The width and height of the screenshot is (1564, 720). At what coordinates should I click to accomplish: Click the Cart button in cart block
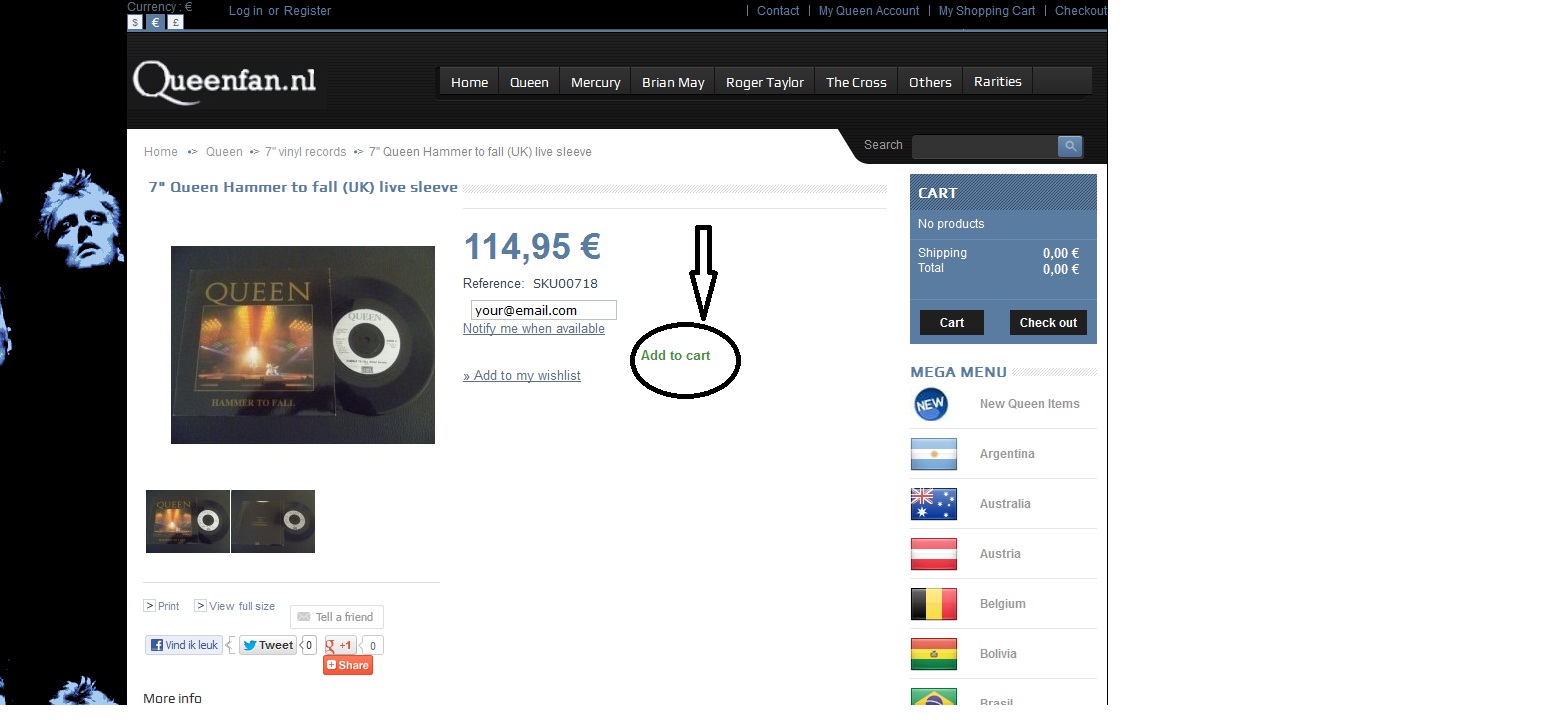tap(952, 323)
